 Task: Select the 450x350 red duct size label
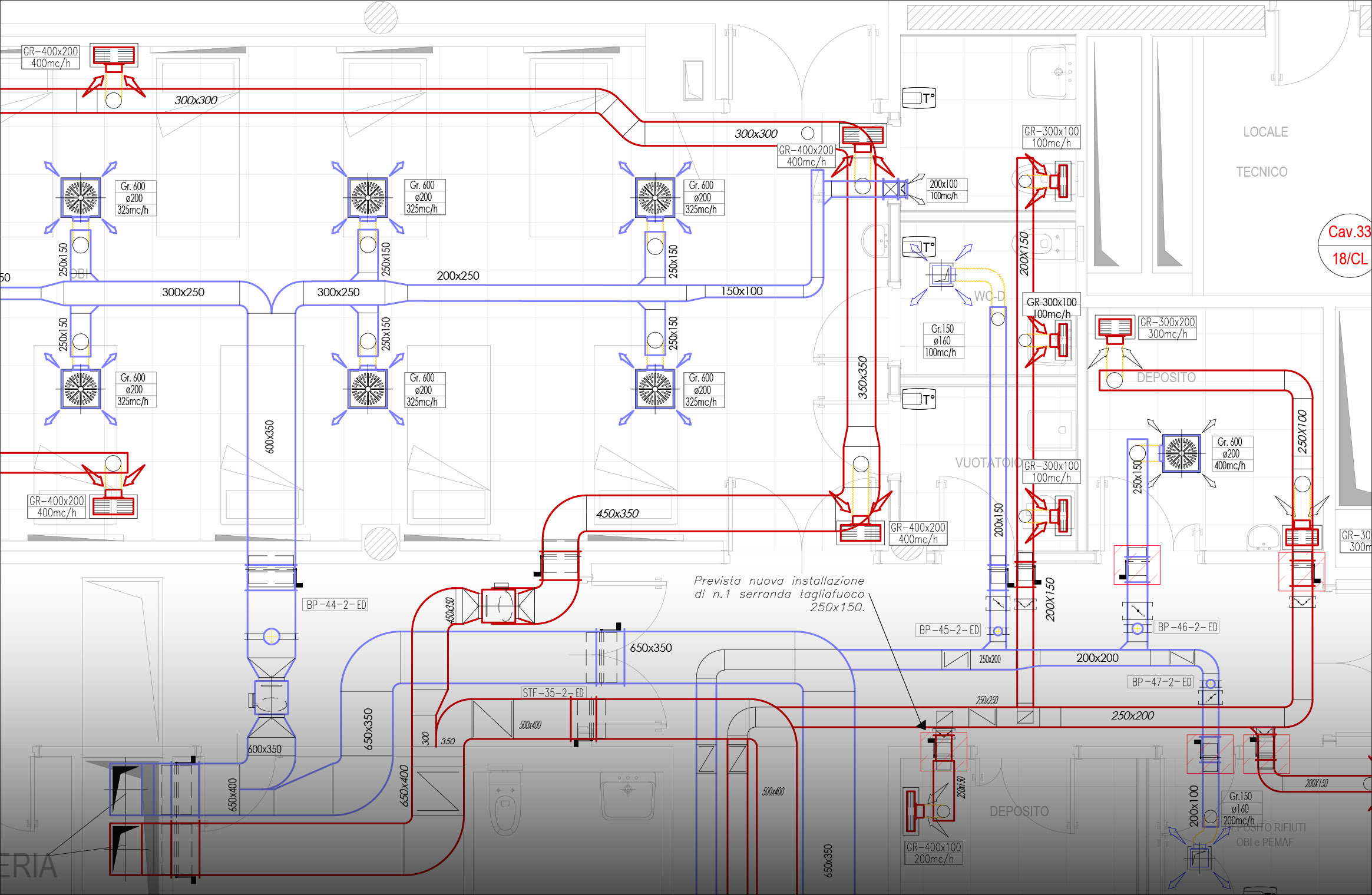point(617,513)
